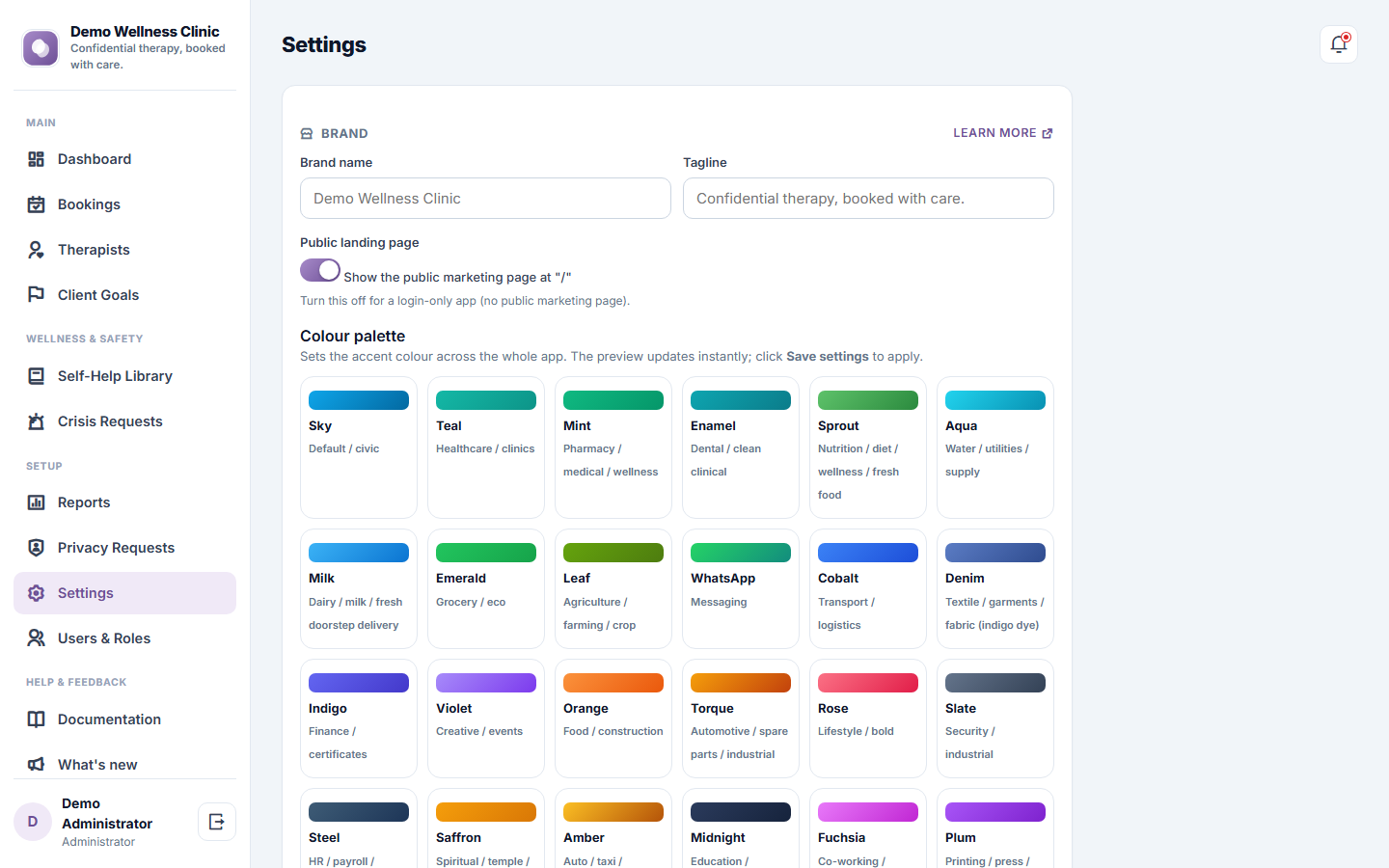Click the Dashboard grid icon
Image resolution: width=1389 pixels, height=868 pixels.
[37, 159]
